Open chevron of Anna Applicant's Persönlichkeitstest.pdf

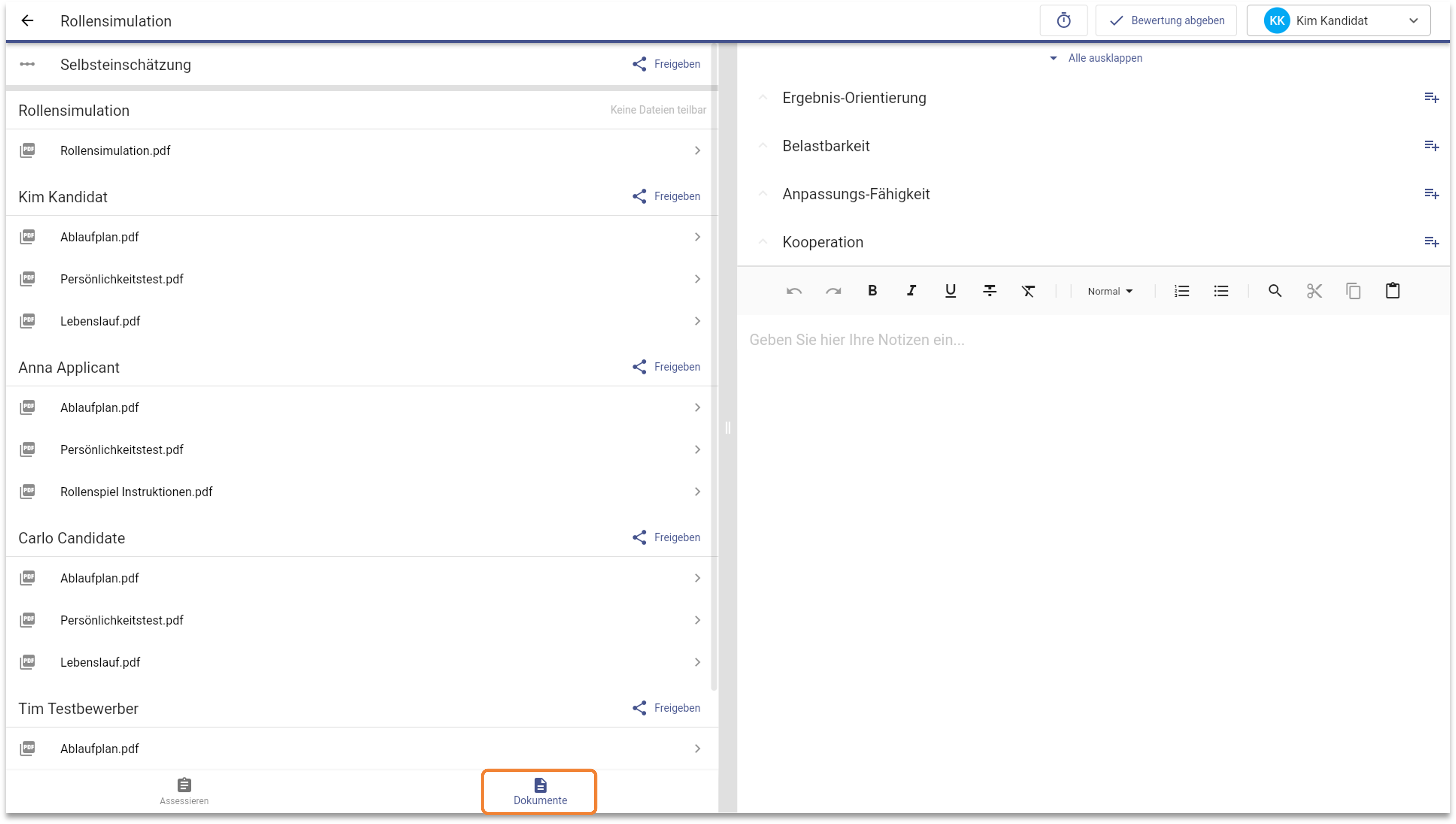(697, 449)
